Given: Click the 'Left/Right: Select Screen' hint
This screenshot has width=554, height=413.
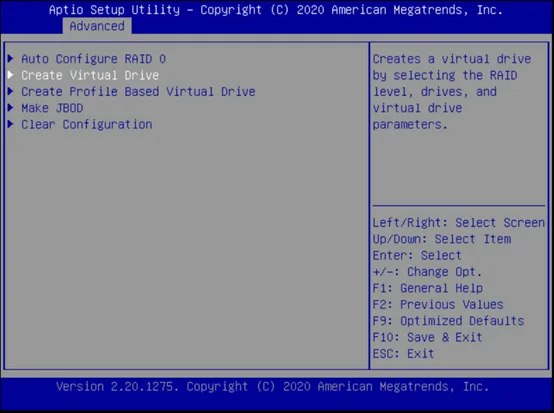Looking at the screenshot, I should 459,223.
